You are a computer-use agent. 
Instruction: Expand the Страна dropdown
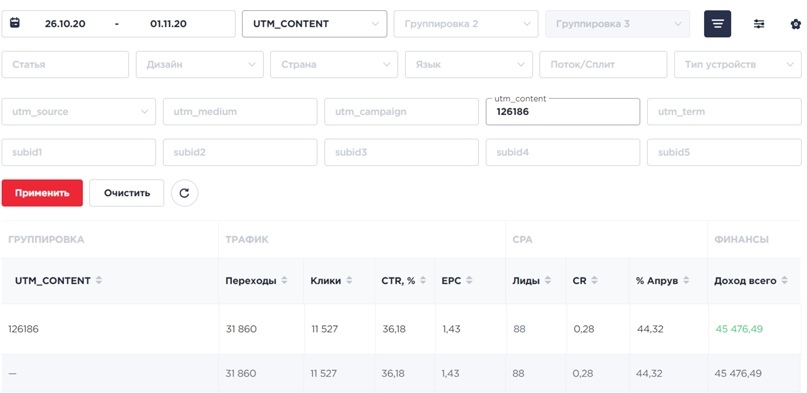click(334, 64)
